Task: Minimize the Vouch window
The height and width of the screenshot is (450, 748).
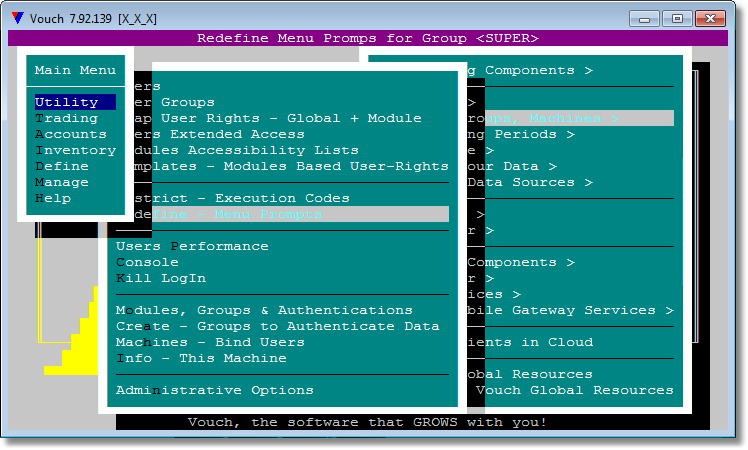Action: pyautogui.click(x=644, y=19)
